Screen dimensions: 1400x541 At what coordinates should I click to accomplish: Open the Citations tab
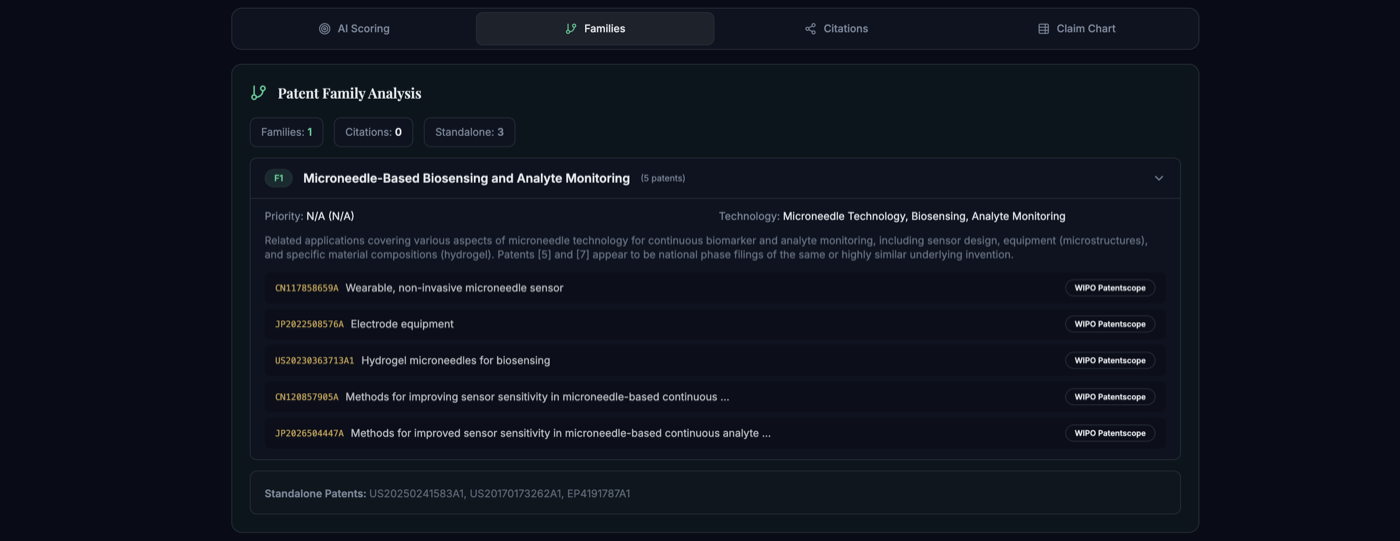point(836,29)
